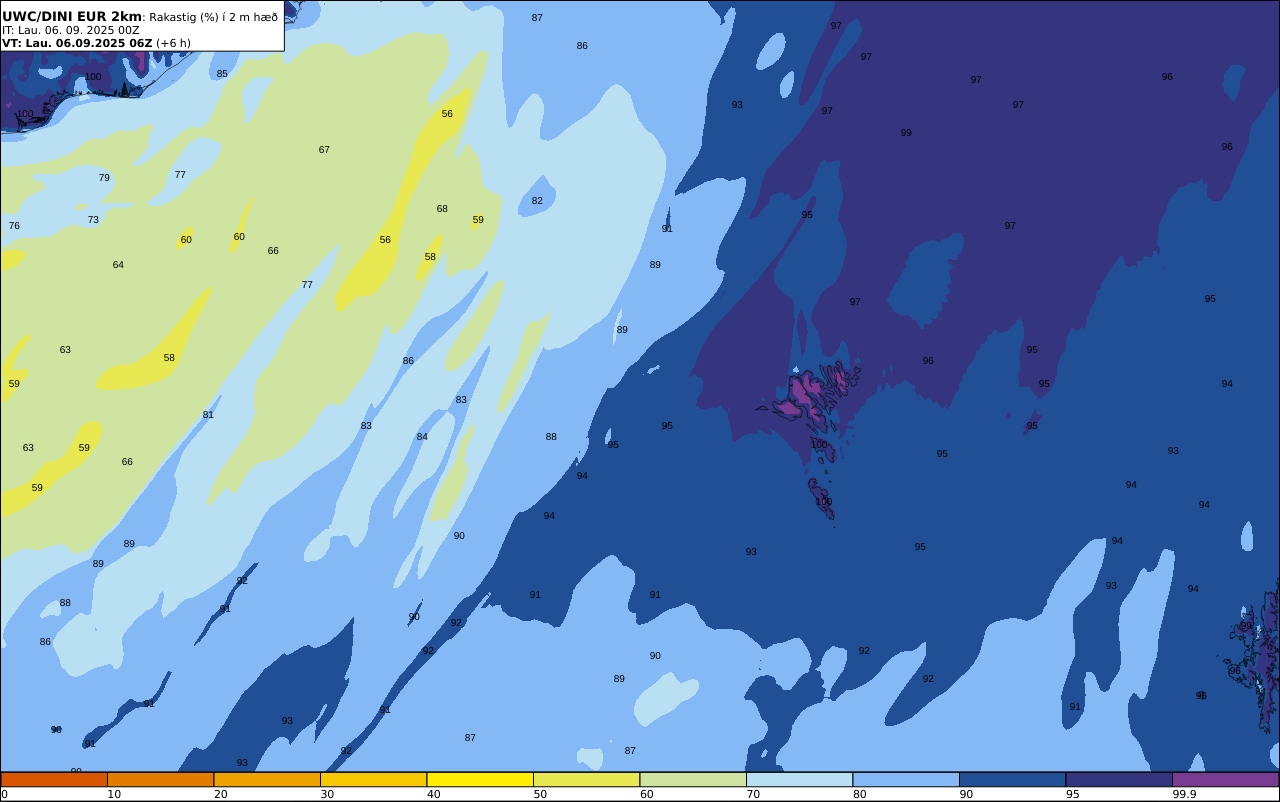
Task: Click the legend tick label '10'
Action: (x=114, y=794)
